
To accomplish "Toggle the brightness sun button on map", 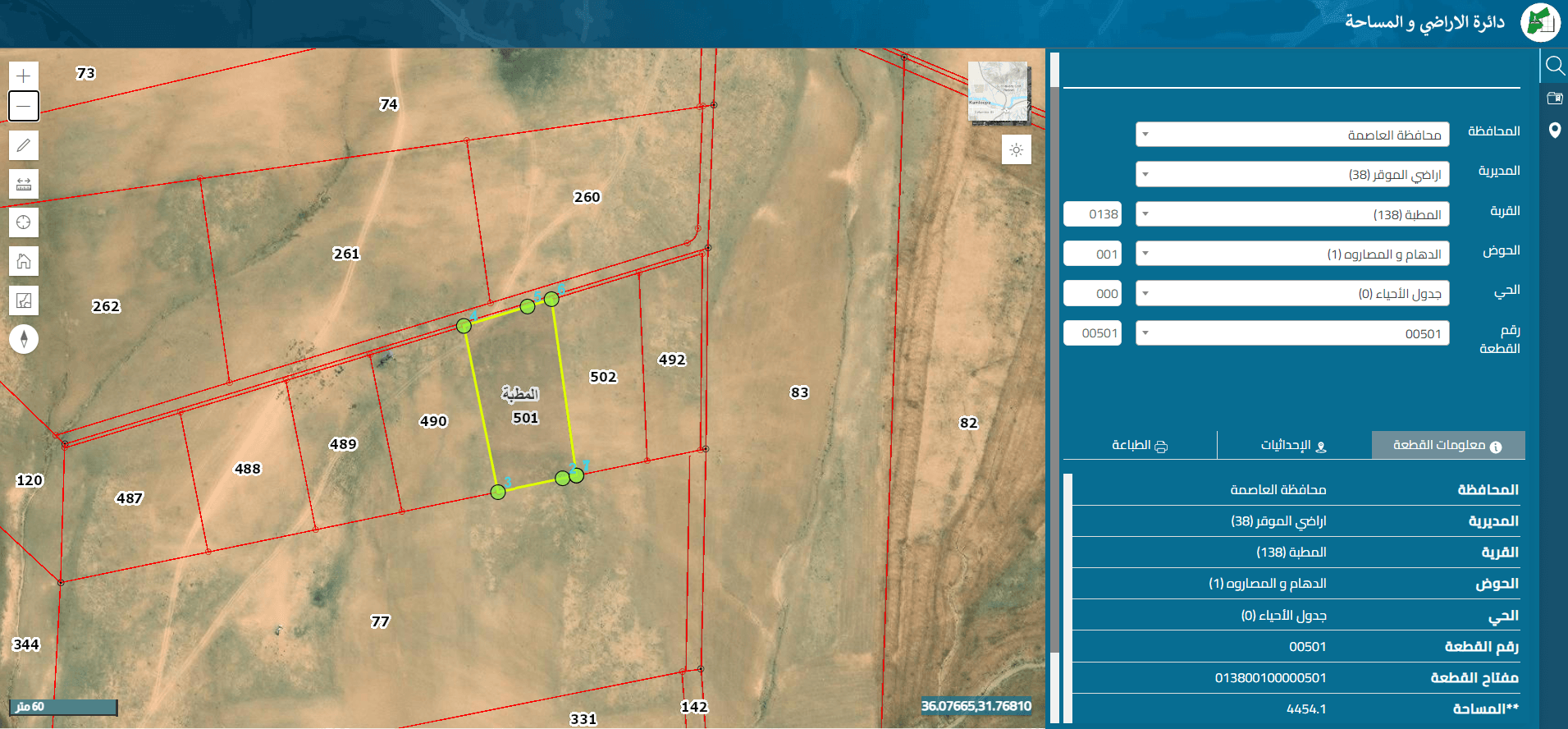I will (1017, 149).
